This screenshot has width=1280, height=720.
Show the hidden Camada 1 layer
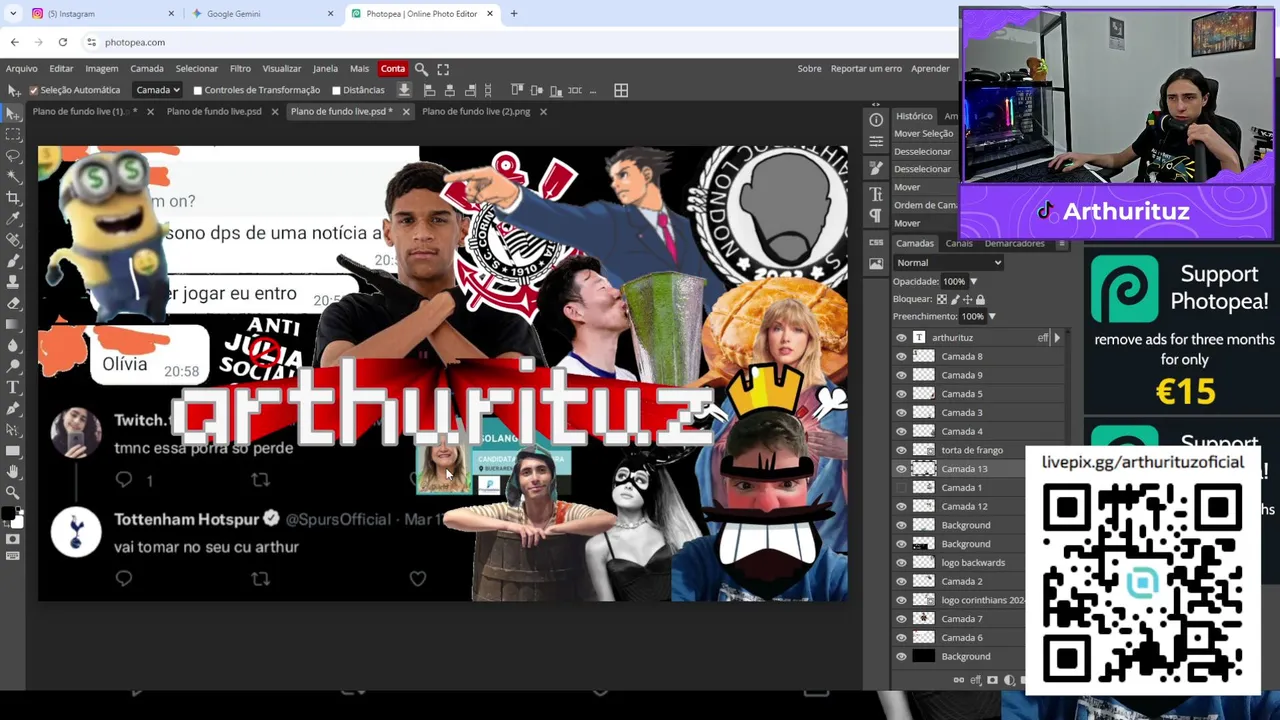click(901, 488)
